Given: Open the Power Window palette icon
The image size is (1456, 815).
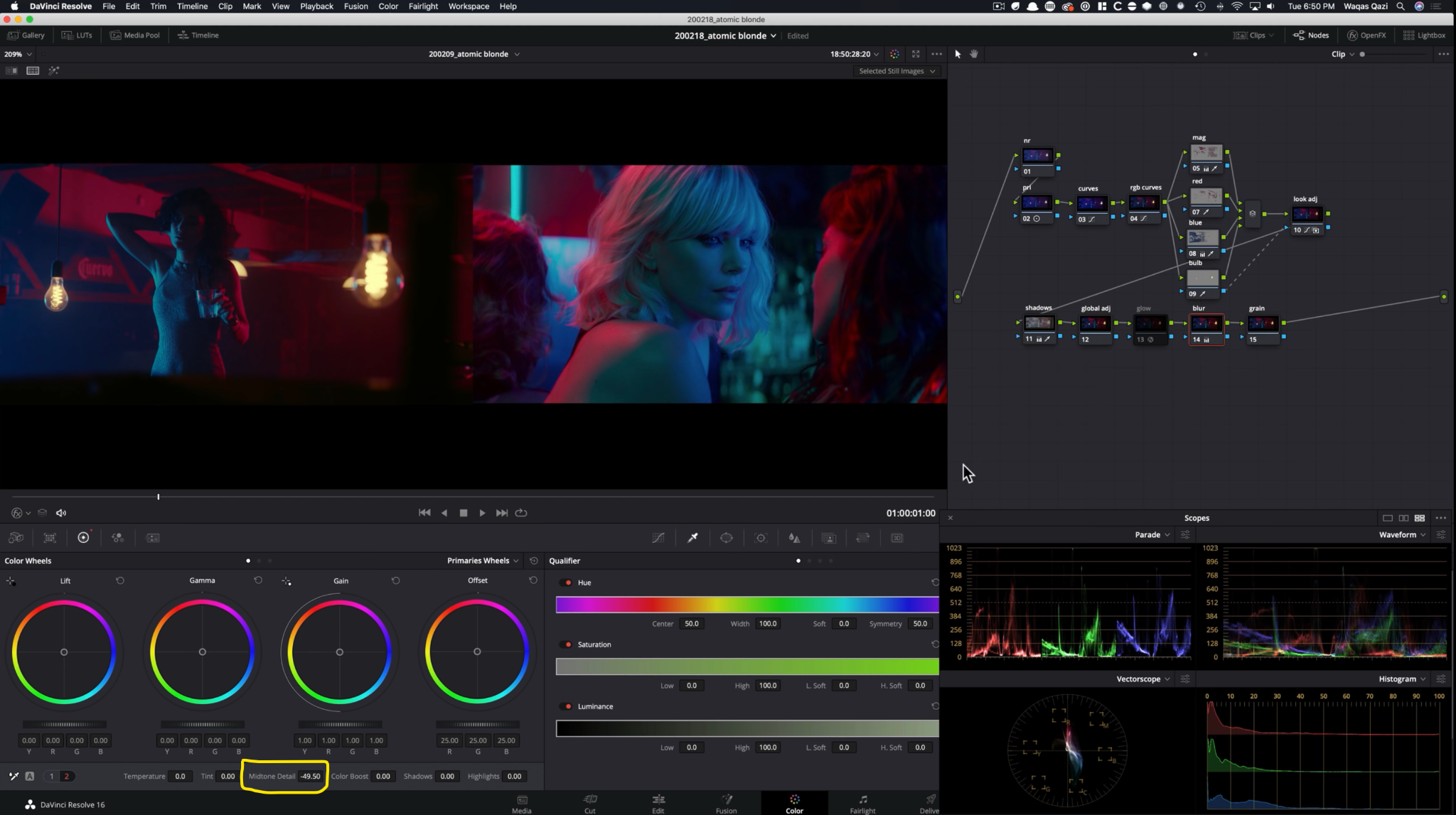Looking at the screenshot, I should tap(727, 538).
